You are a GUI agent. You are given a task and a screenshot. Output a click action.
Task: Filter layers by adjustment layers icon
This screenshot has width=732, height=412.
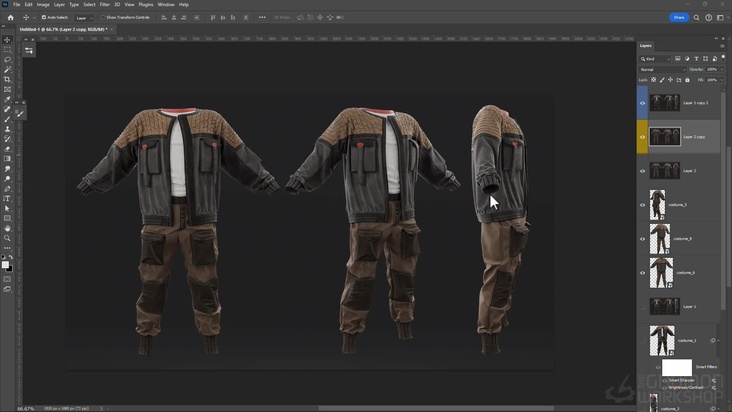687,59
